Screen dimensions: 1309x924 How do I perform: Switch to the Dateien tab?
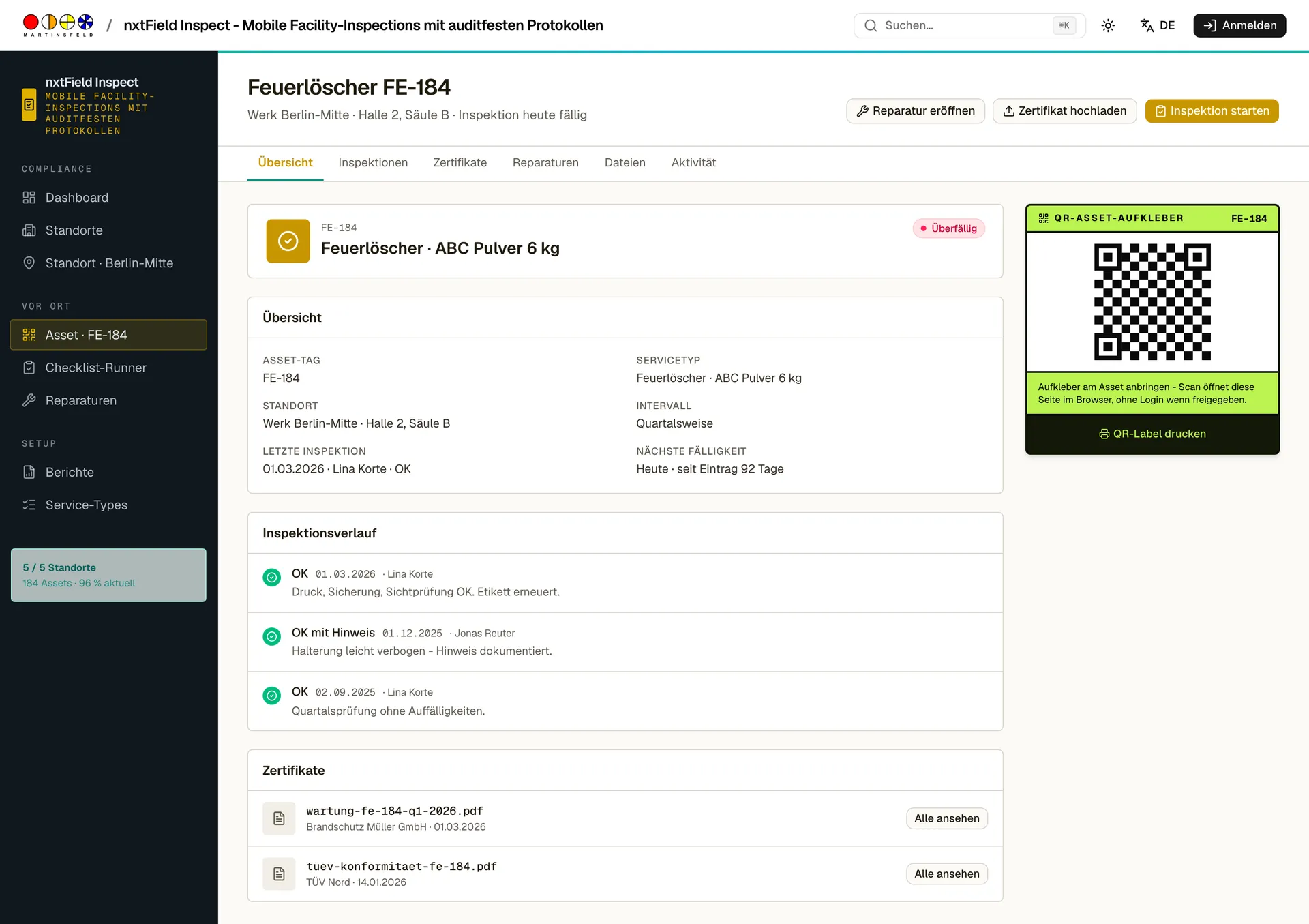click(x=625, y=163)
